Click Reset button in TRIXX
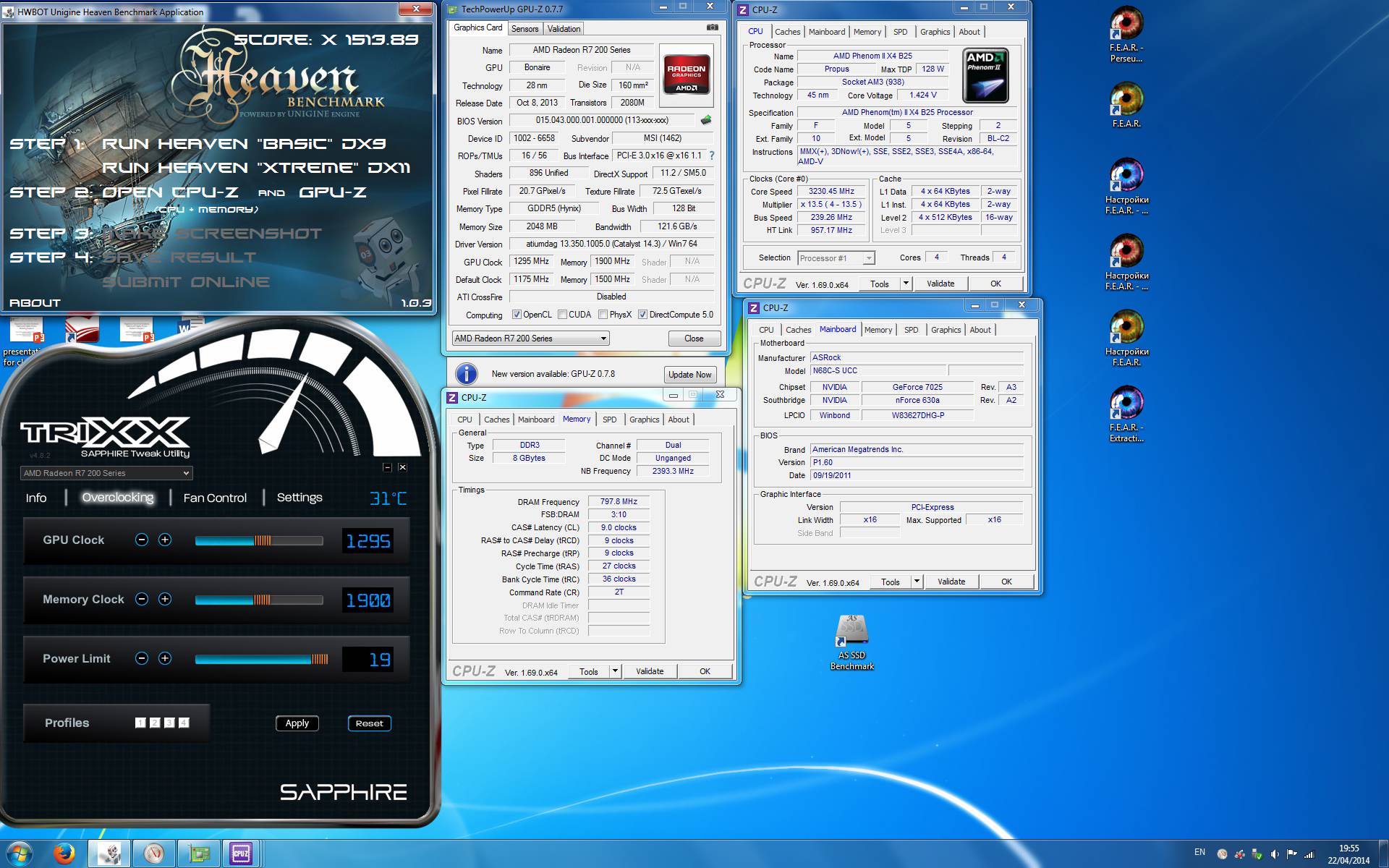The image size is (1389, 868). point(370,723)
